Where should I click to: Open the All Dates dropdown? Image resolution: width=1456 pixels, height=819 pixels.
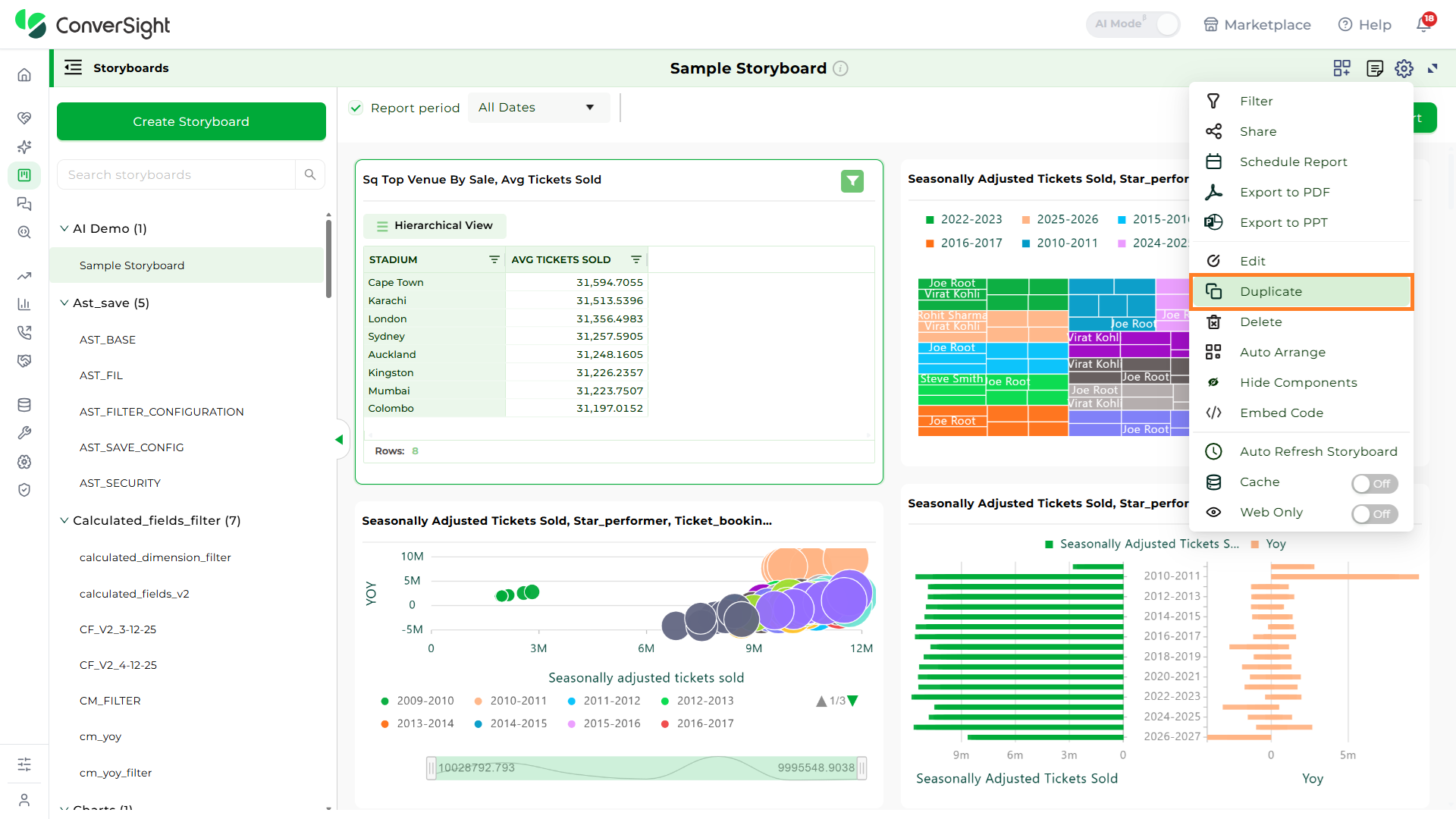(538, 108)
